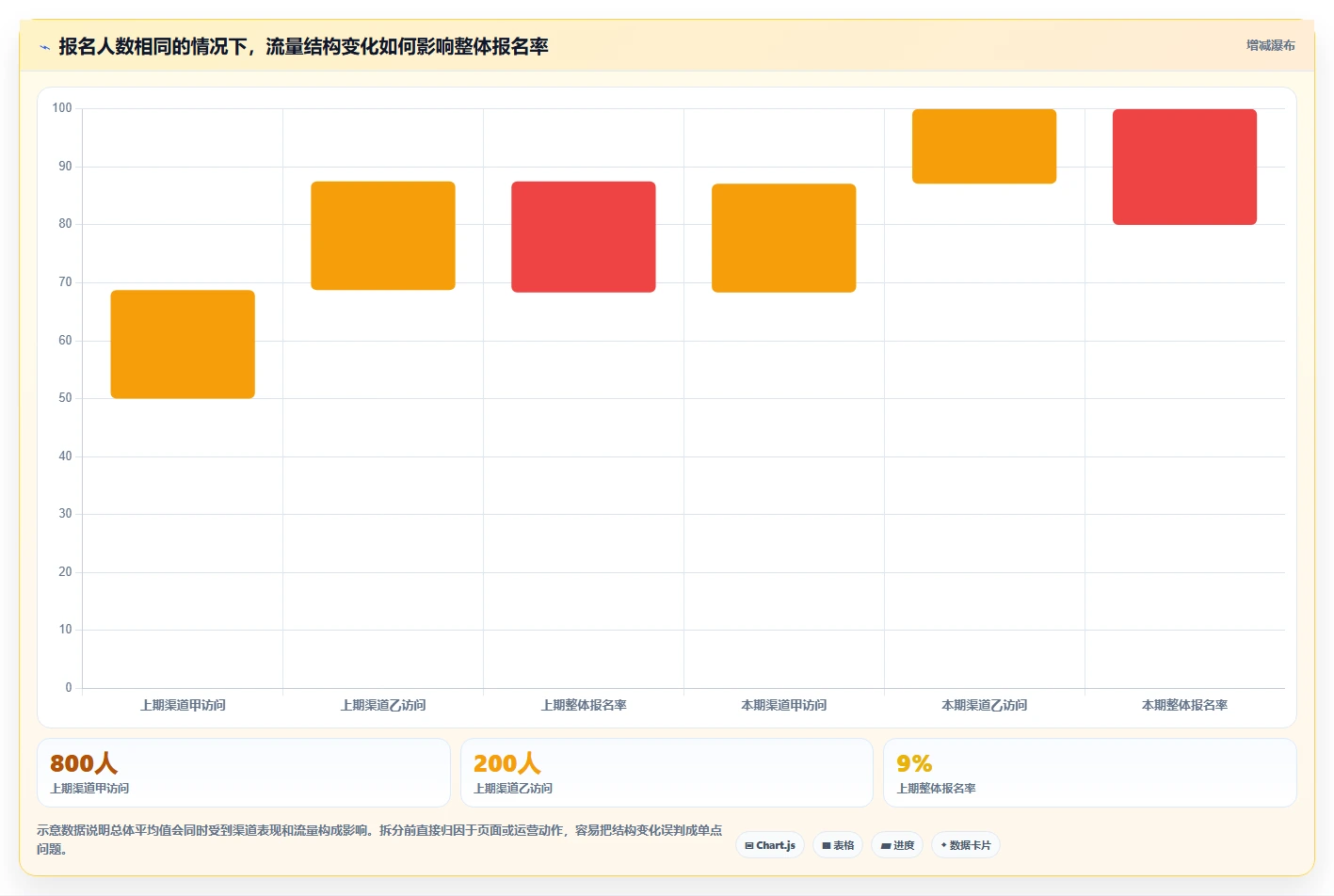Click the 50 y-axis tick label
The width and height of the screenshot is (1334, 896).
[x=65, y=398]
